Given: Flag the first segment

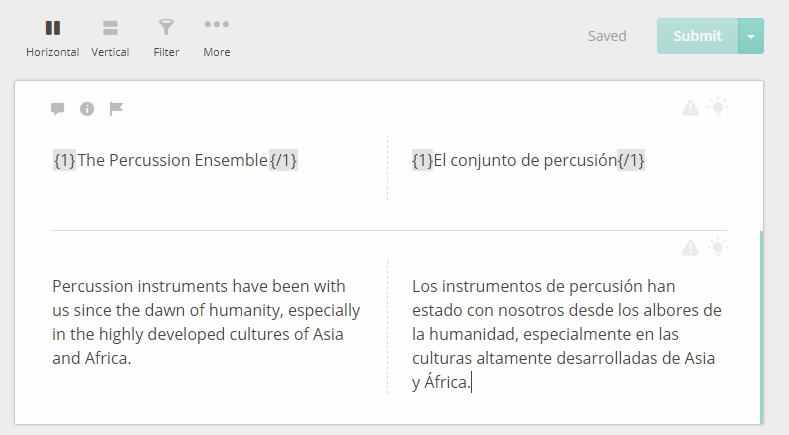Looking at the screenshot, I should point(116,109).
